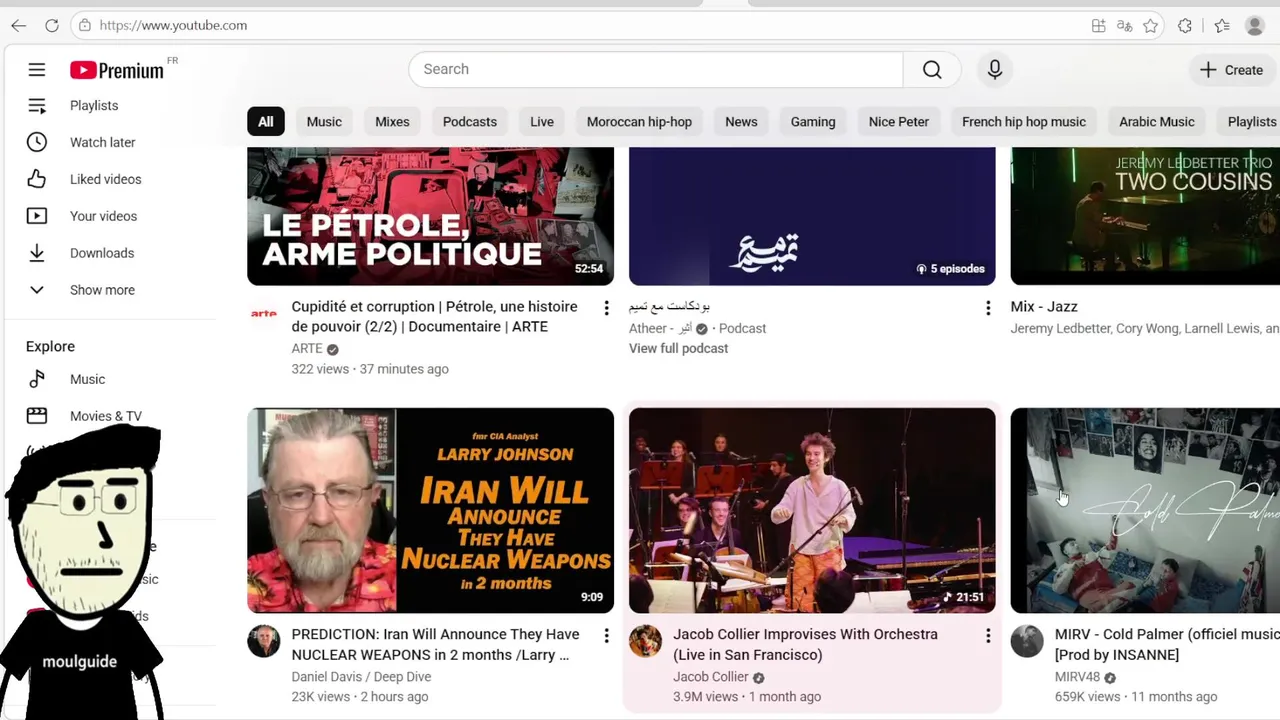The height and width of the screenshot is (720, 1280).
Task: Click Jacob Collier channel avatar
Action: pos(646,641)
